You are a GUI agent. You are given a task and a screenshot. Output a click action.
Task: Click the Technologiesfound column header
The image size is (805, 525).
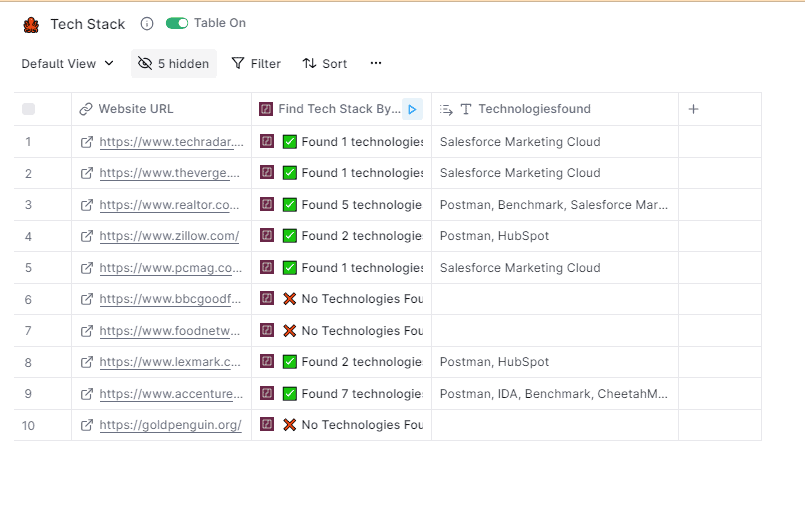coord(555,109)
